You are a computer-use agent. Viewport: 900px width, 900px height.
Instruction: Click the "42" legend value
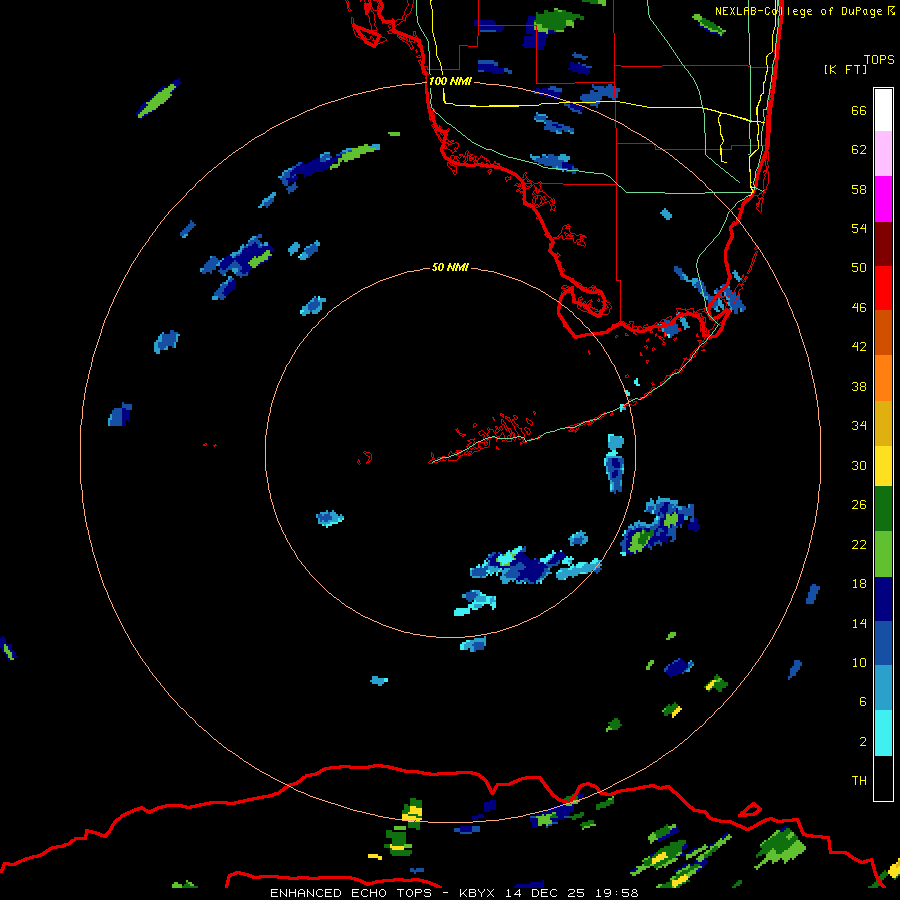click(859, 347)
